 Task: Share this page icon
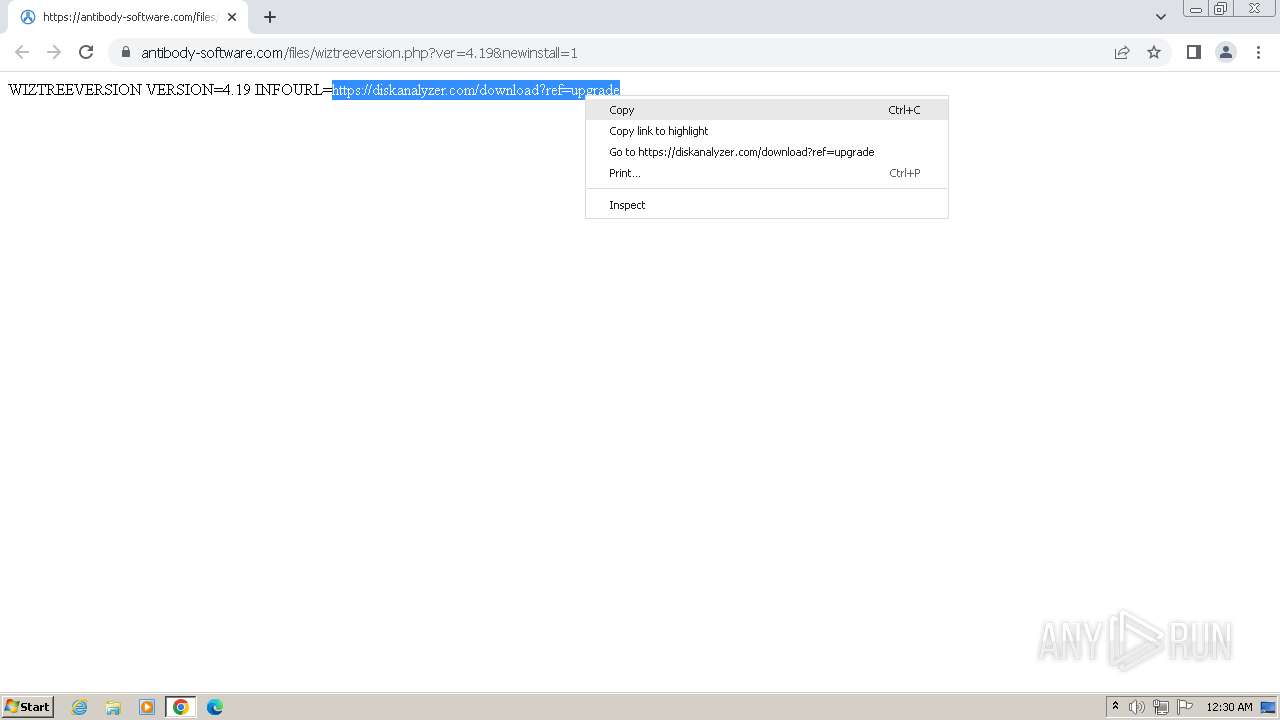click(x=1122, y=52)
